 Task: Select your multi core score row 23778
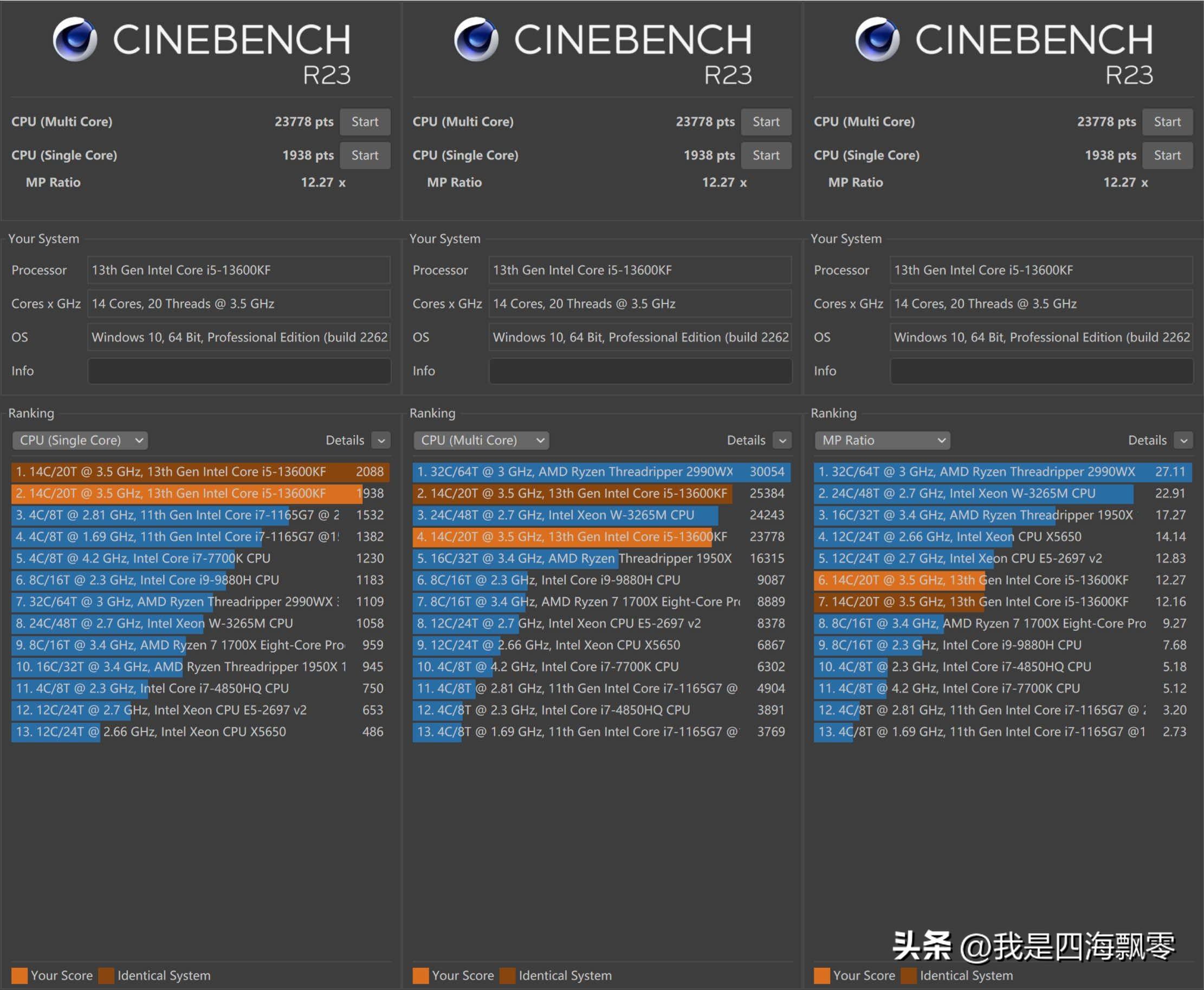coord(601,536)
